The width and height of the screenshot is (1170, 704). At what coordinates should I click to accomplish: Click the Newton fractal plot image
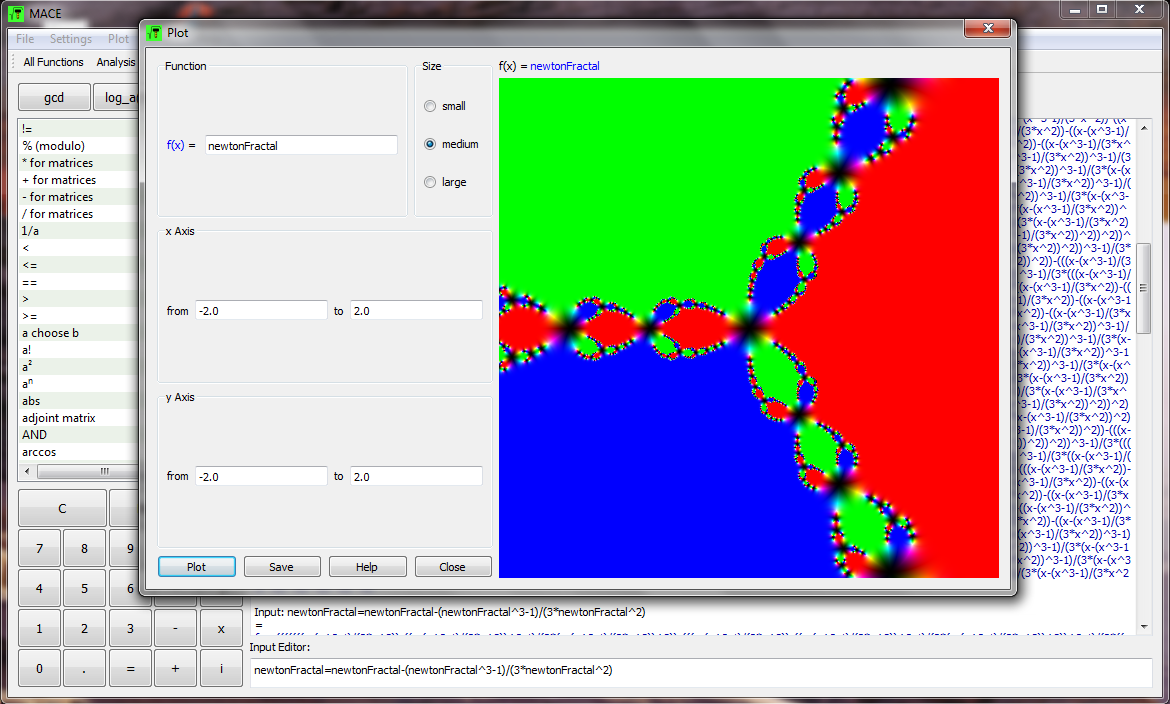pos(748,328)
